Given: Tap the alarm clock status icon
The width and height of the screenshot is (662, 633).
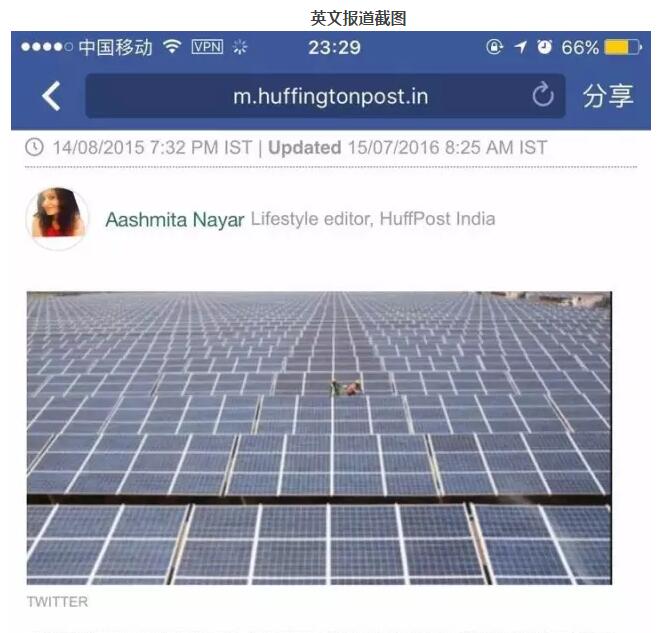Looking at the screenshot, I should [544, 46].
